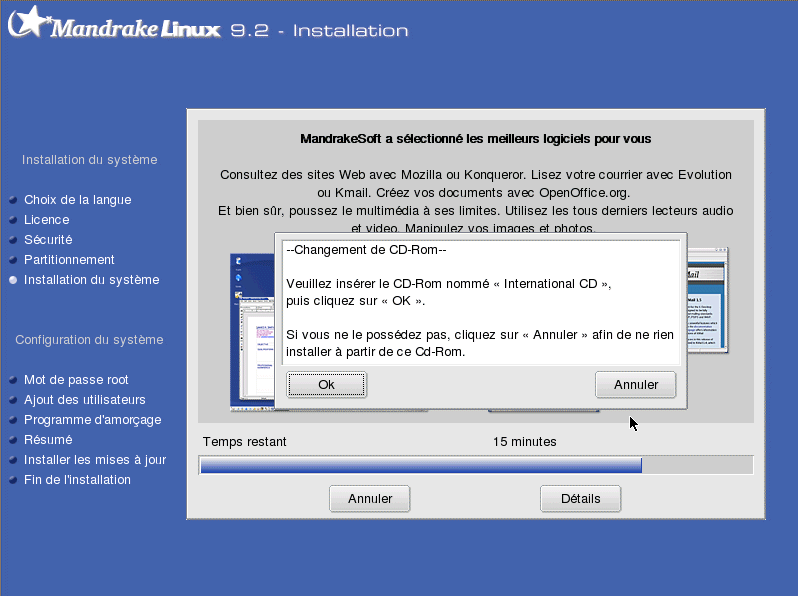Click the bullet beside Partitionnement
Screen dimensions: 798x596
13,260
